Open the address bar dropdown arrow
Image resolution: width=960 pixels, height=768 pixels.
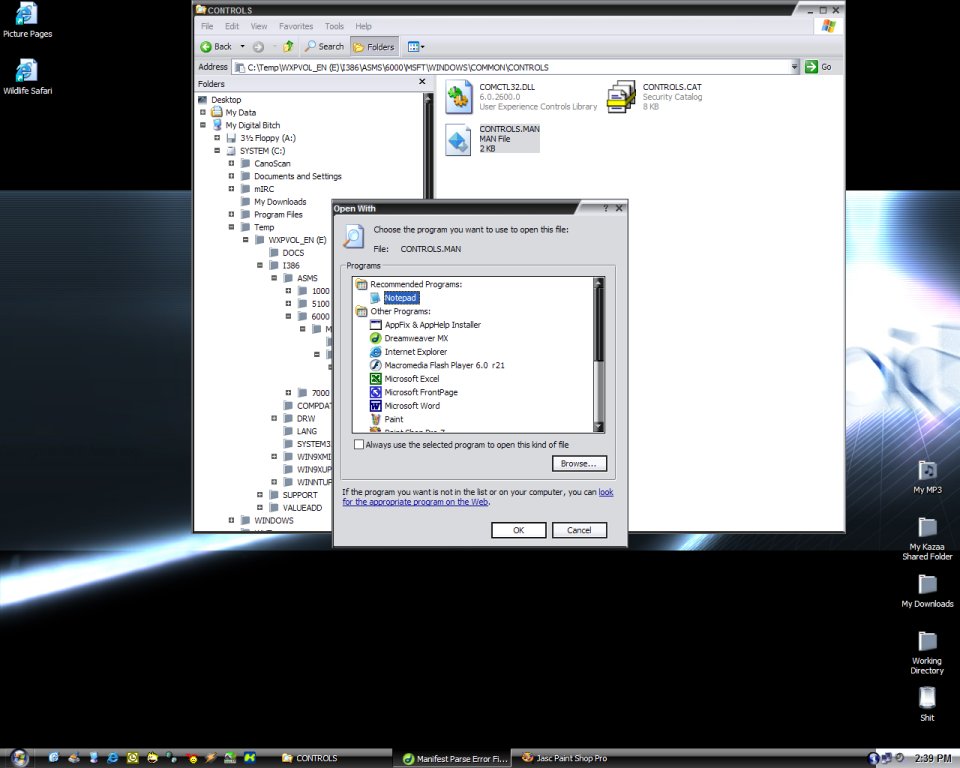[x=795, y=67]
